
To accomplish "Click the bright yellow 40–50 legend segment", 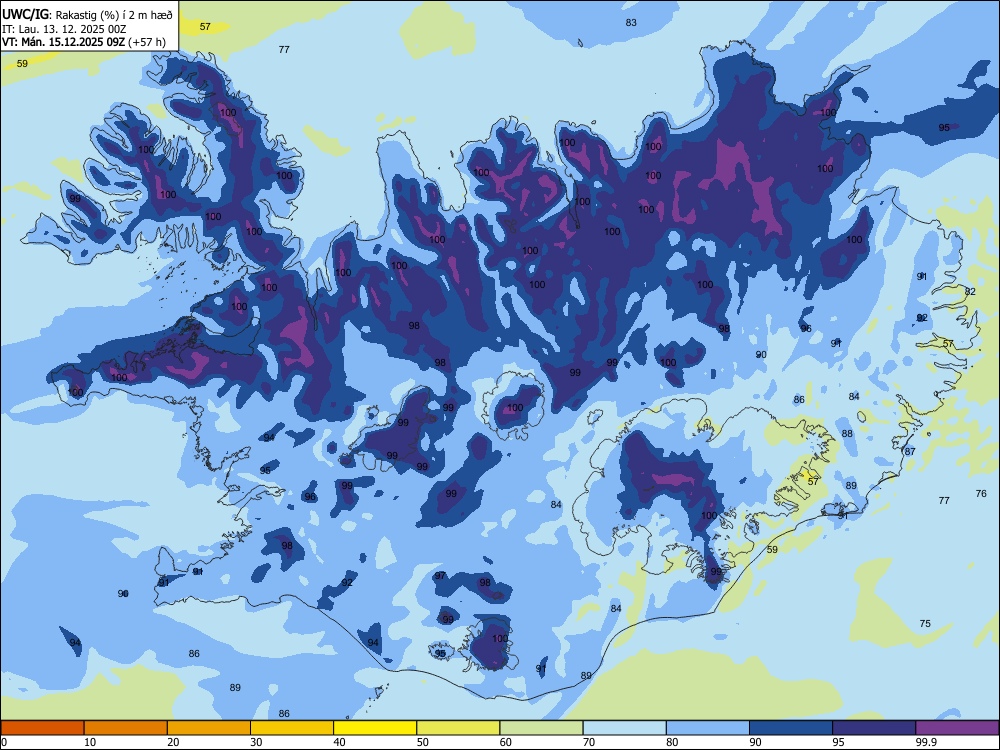I will click(375, 728).
